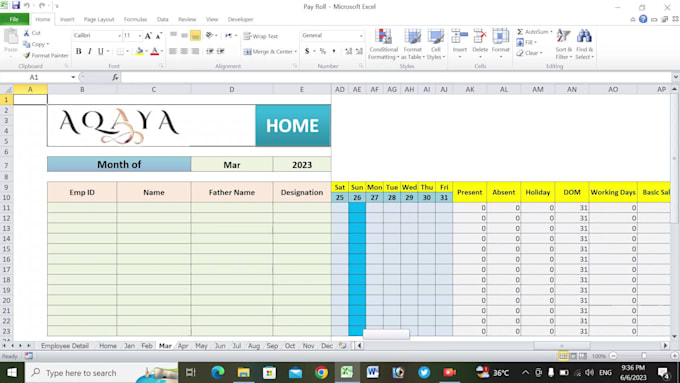
Task: Open Conditional Formatting menu
Action: [x=383, y=44]
